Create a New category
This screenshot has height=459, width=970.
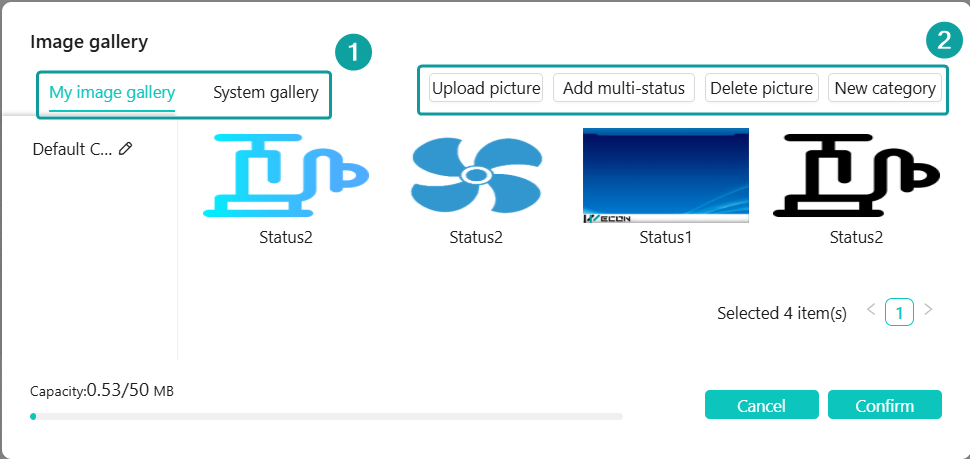885,88
